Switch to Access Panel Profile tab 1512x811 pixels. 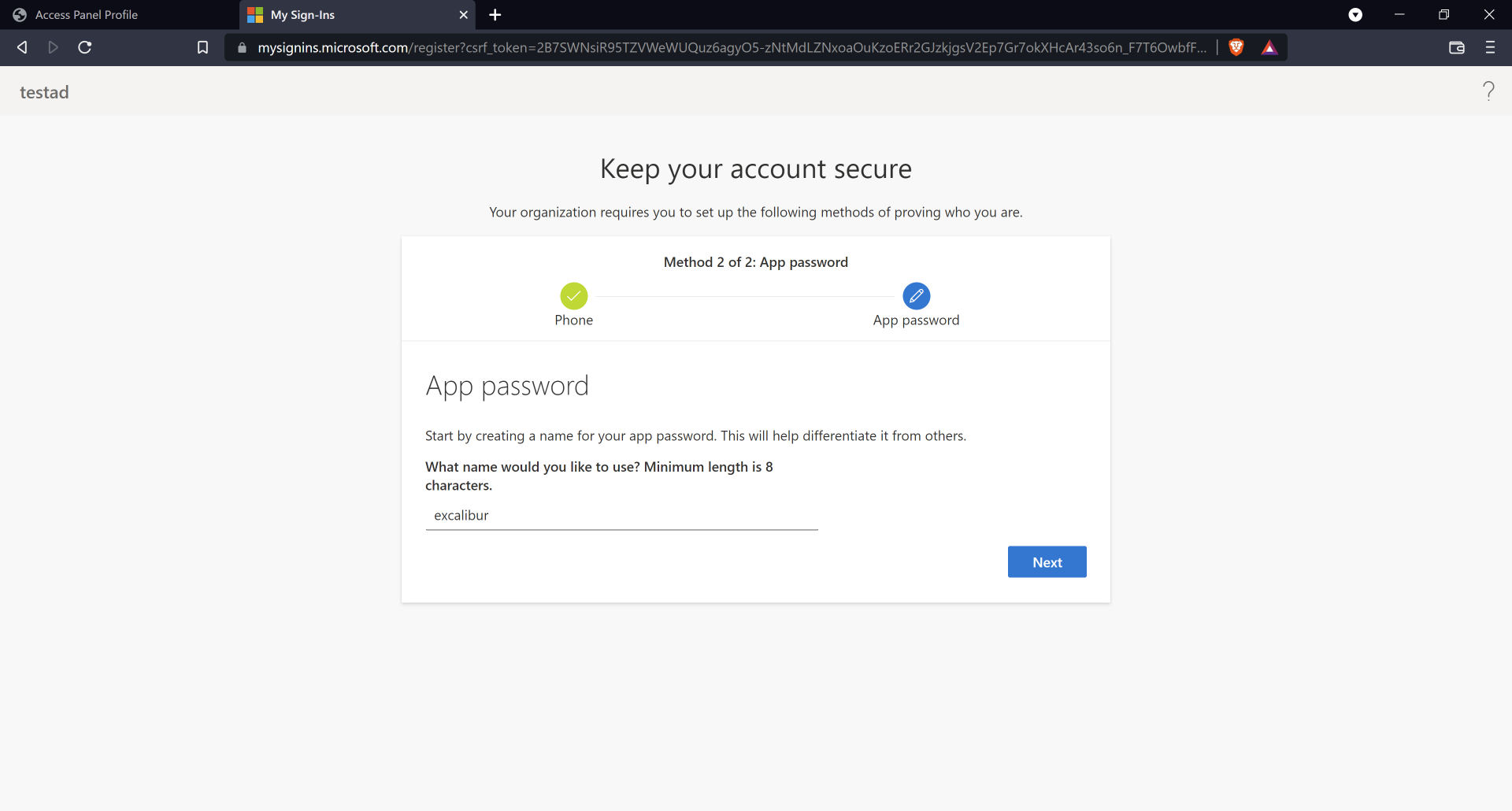click(87, 15)
